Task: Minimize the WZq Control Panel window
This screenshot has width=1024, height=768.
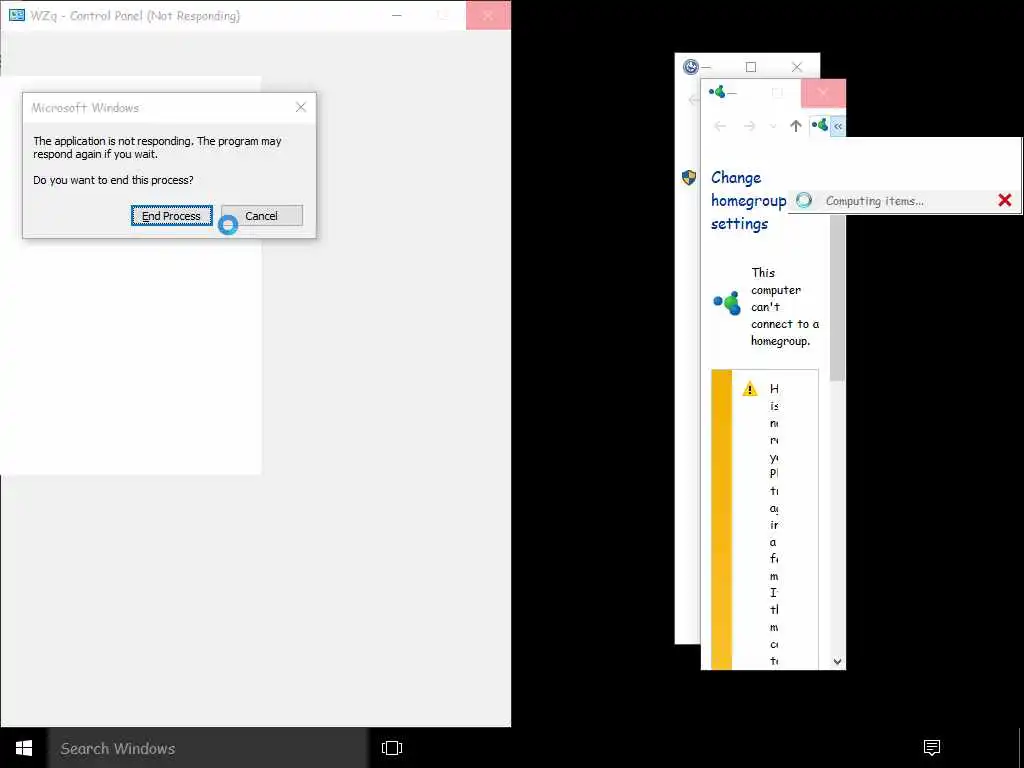Action: tap(396, 15)
